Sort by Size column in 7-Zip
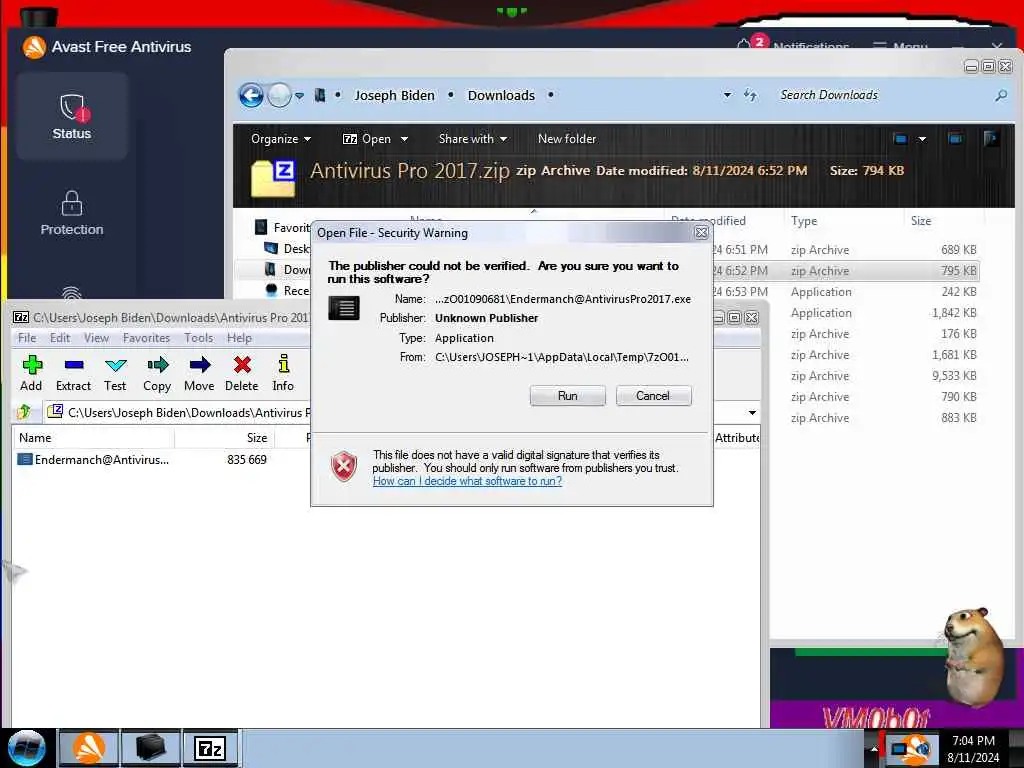Image resolution: width=1024 pixels, height=768 pixels. coord(225,438)
